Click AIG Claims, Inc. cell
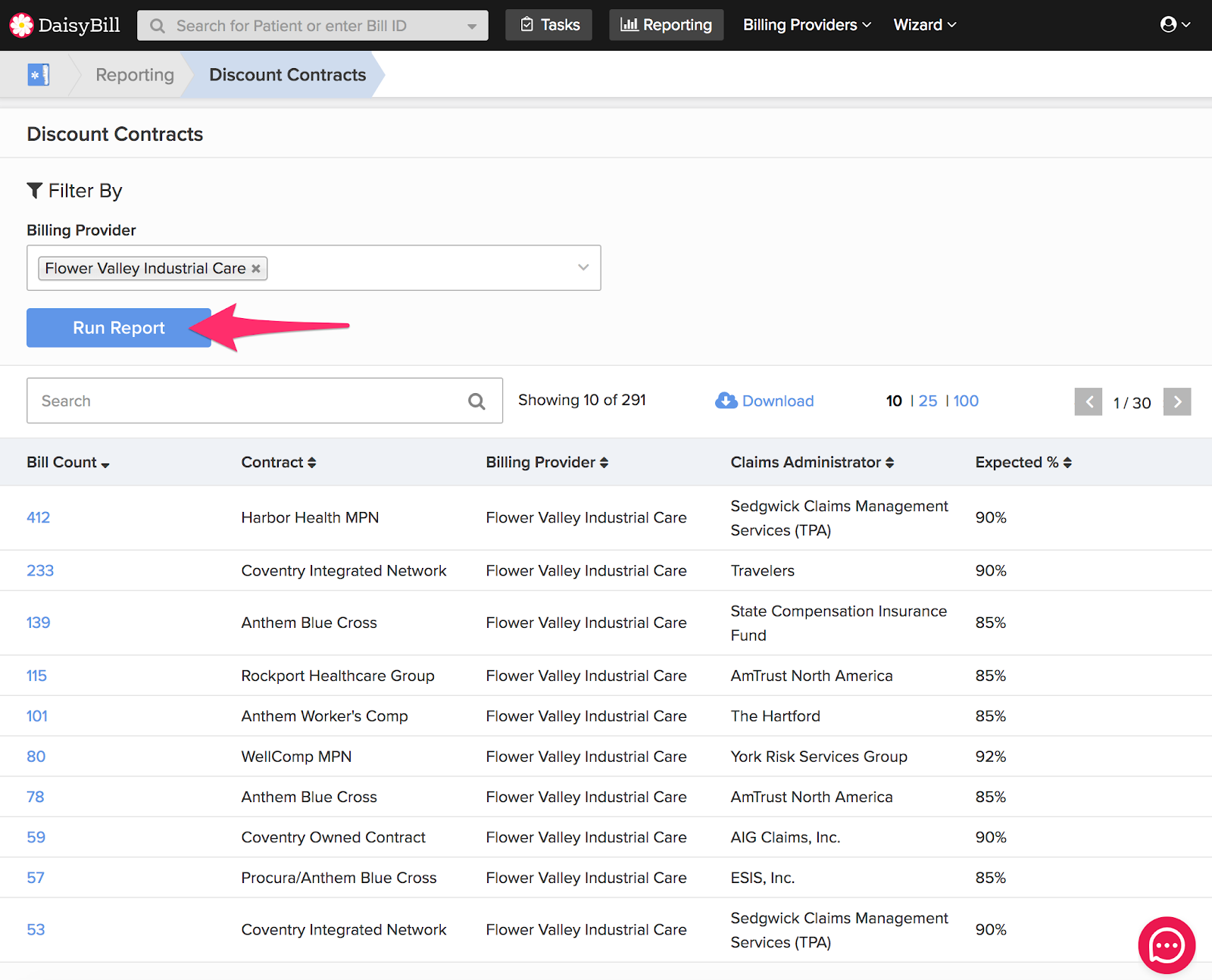Image resolution: width=1212 pixels, height=980 pixels. 786,838
